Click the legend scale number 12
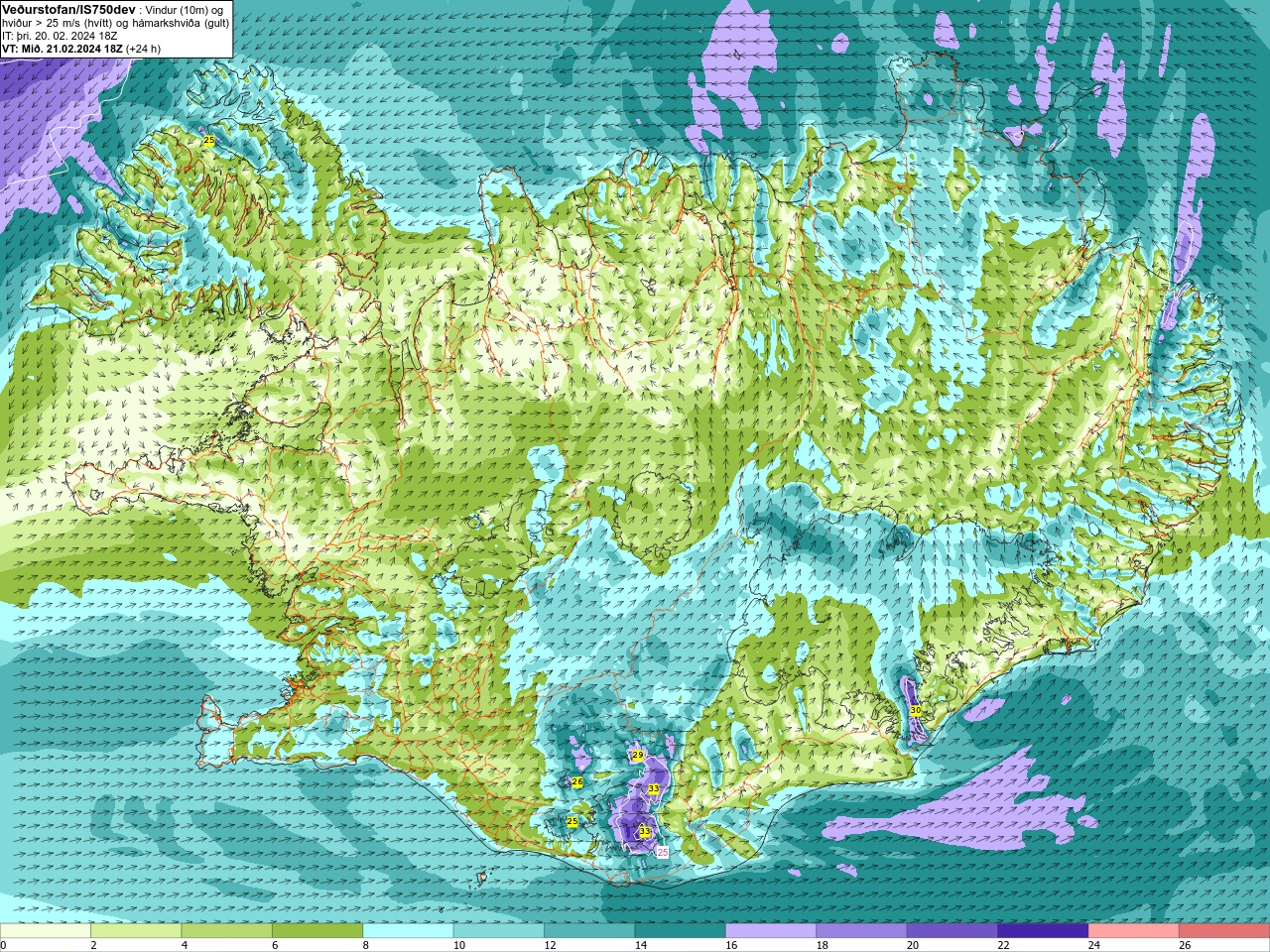Image resolution: width=1270 pixels, height=952 pixels. point(550,945)
